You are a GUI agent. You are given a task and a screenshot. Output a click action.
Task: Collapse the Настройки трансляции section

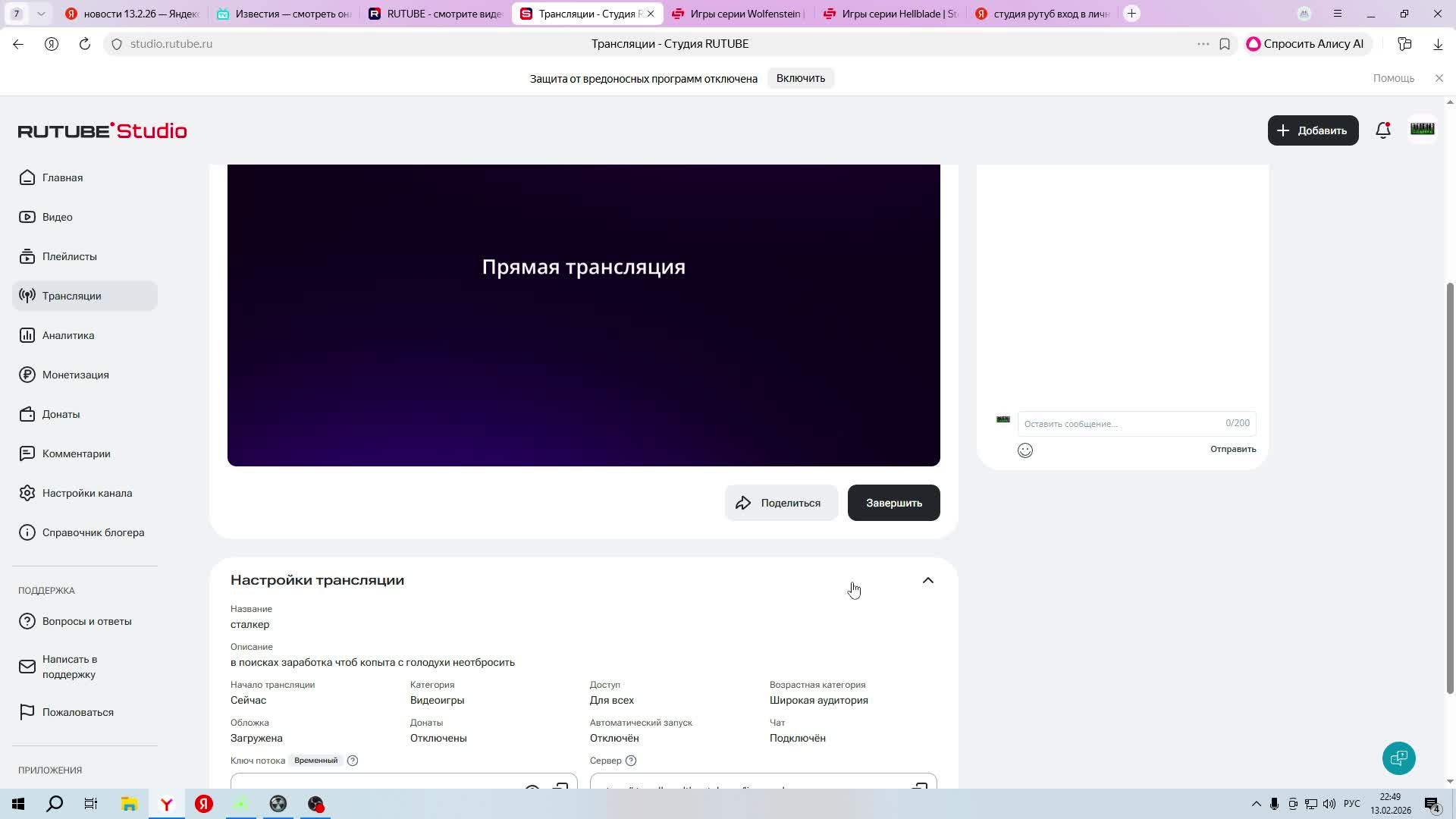coord(927,580)
